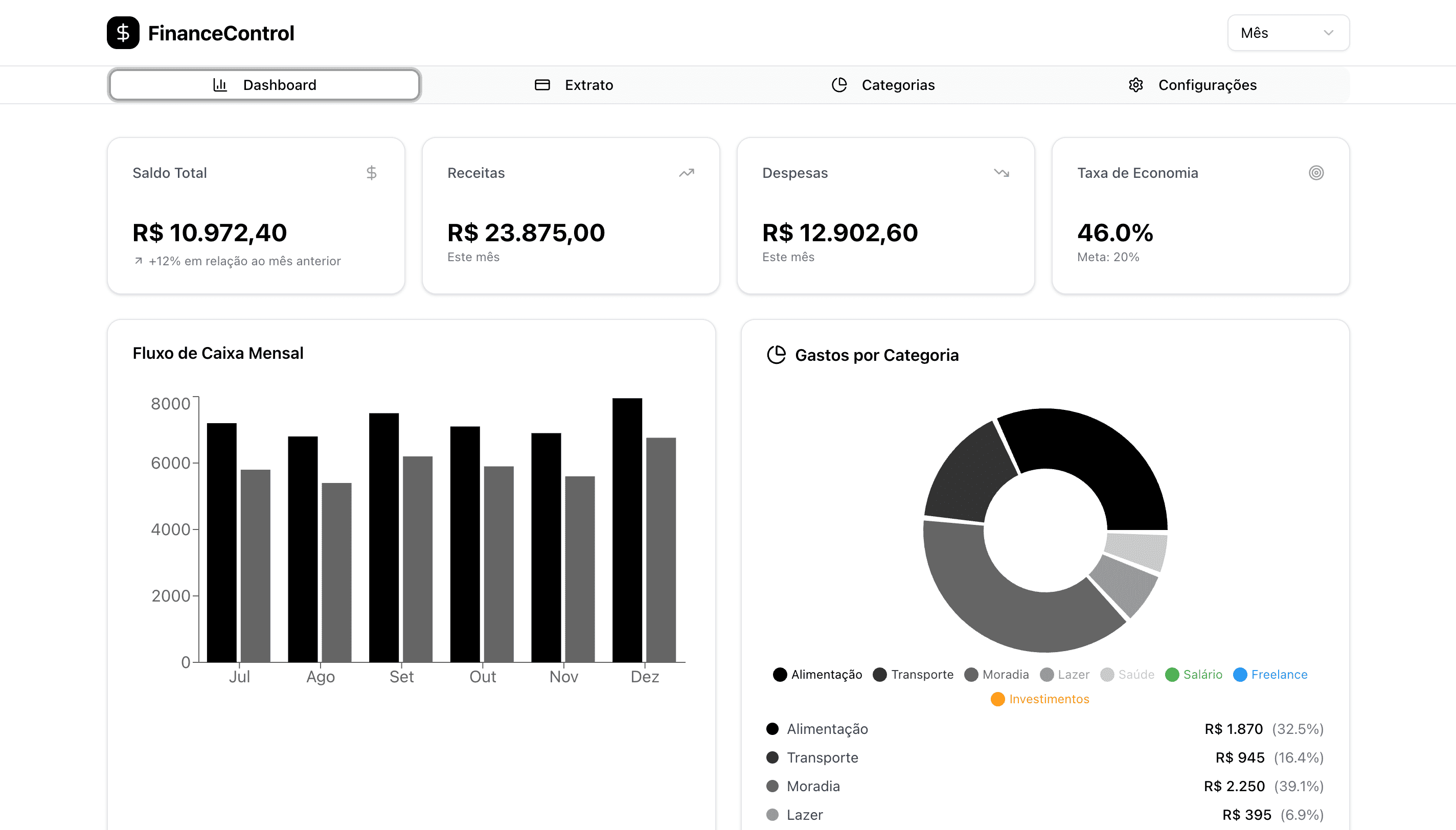Click the Dez black bar in cash flow chart
Screen dimensions: 1456x830
click(627, 530)
